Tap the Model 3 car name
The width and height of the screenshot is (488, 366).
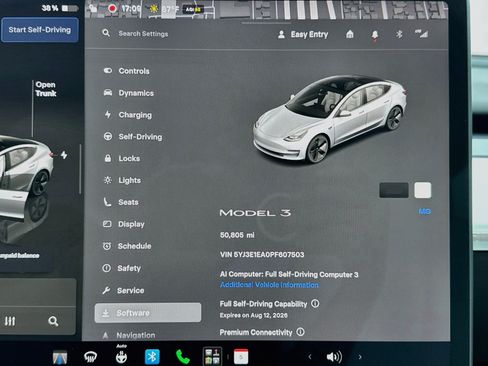[255, 213]
